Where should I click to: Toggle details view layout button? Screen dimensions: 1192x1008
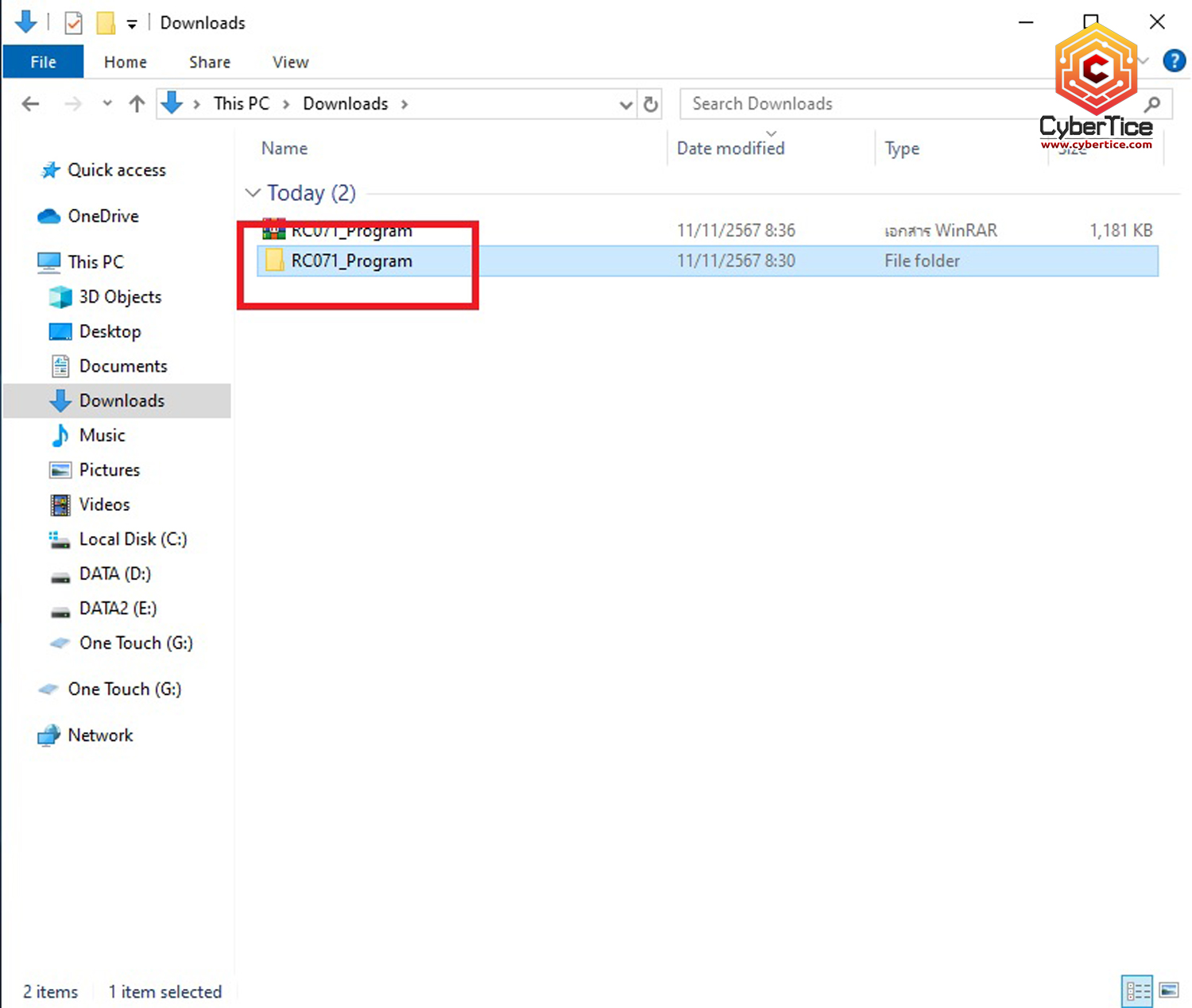click(1137, 990)
